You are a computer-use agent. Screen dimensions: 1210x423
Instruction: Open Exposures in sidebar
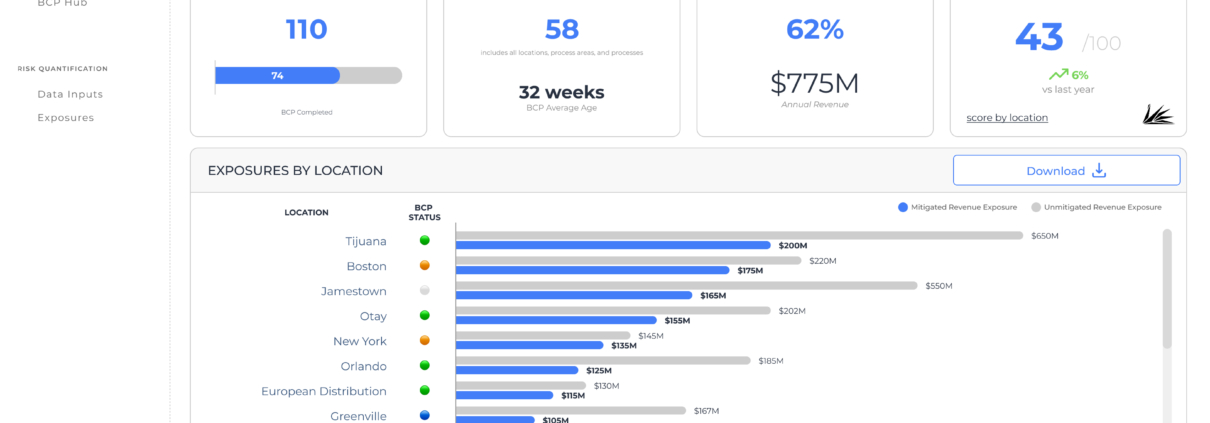66,117
